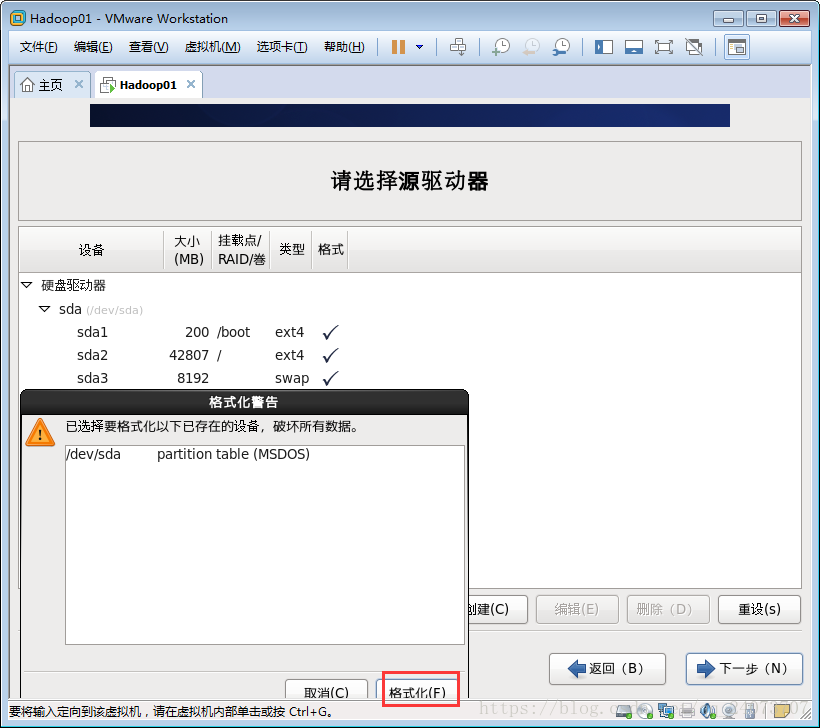Toggle the format checkmark for sda1
The width and height of the screenshot is (820, 728).
pyautogui.click(x=331, y=332)
